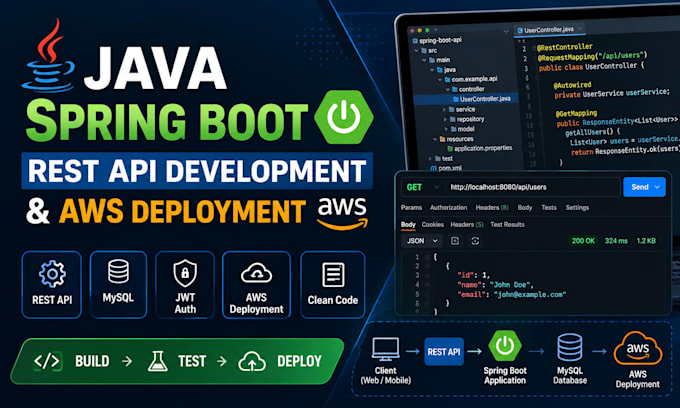The height and width of the screenshot is (408, 680).
Task: Collapse the main folder chevron
Action: point(425,60)
